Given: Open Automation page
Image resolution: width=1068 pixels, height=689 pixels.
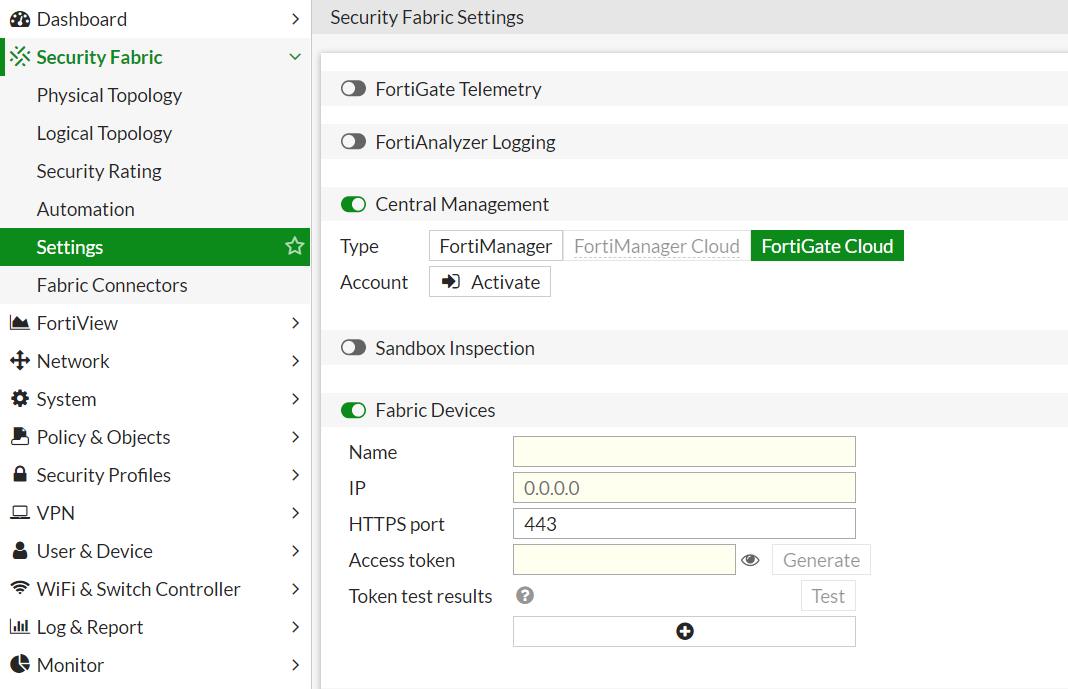Looking at the screenshot, I should (86, 209).
